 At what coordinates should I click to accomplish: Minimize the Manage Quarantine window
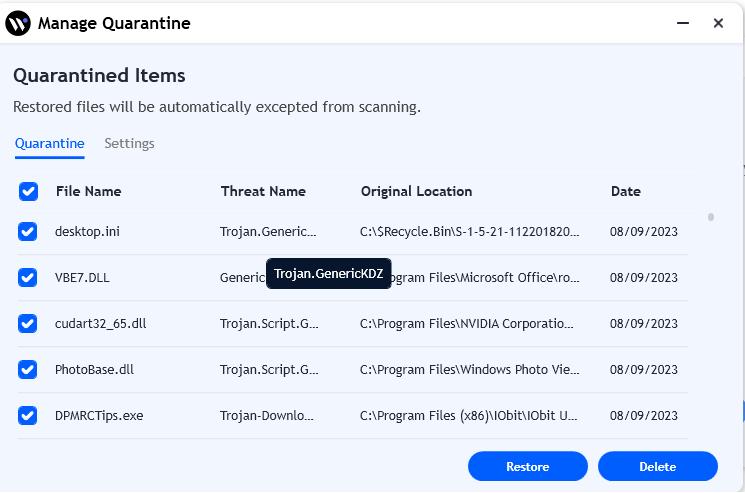click(x=681, y=23)
